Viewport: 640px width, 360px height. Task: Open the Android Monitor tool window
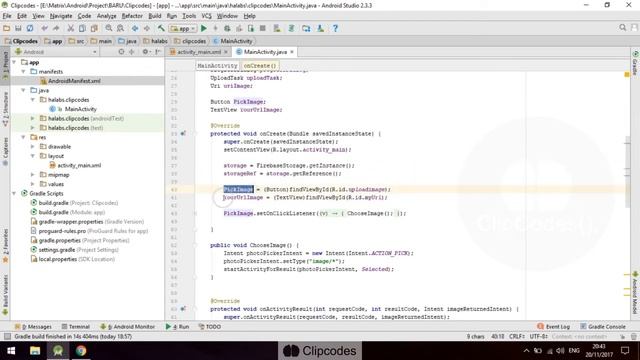[128, 327]
